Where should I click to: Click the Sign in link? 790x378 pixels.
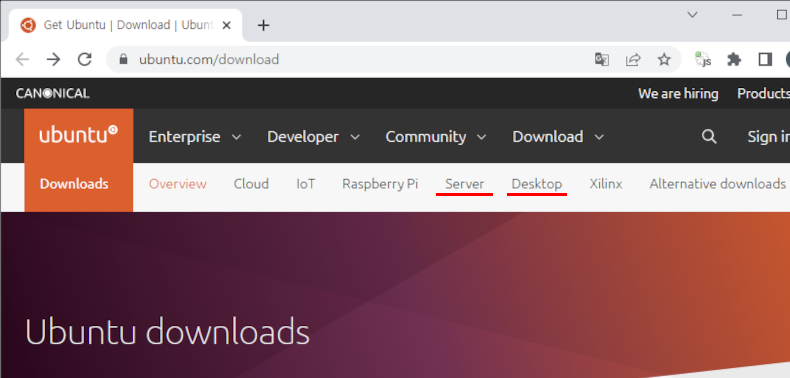click(768, 136)
